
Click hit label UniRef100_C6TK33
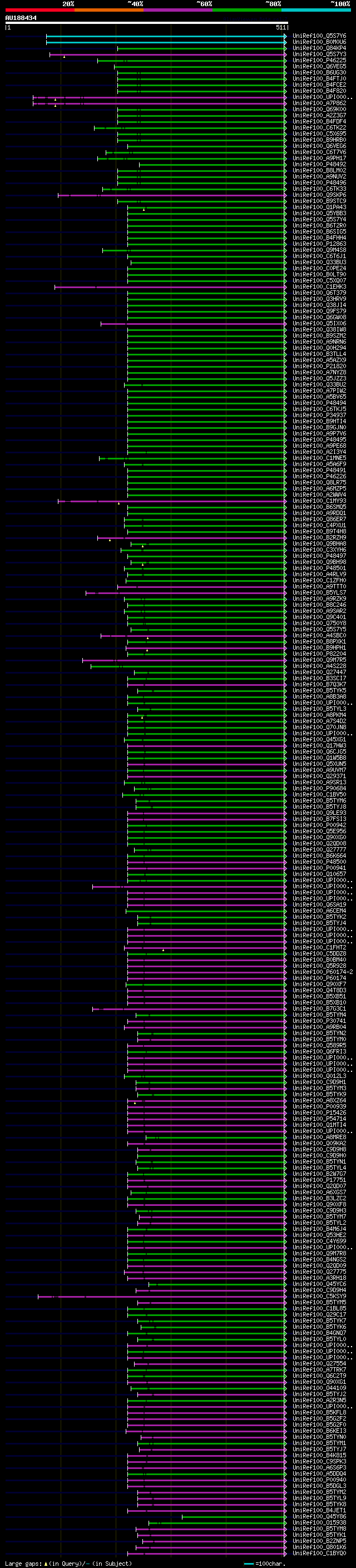click(x=319, y=189)
